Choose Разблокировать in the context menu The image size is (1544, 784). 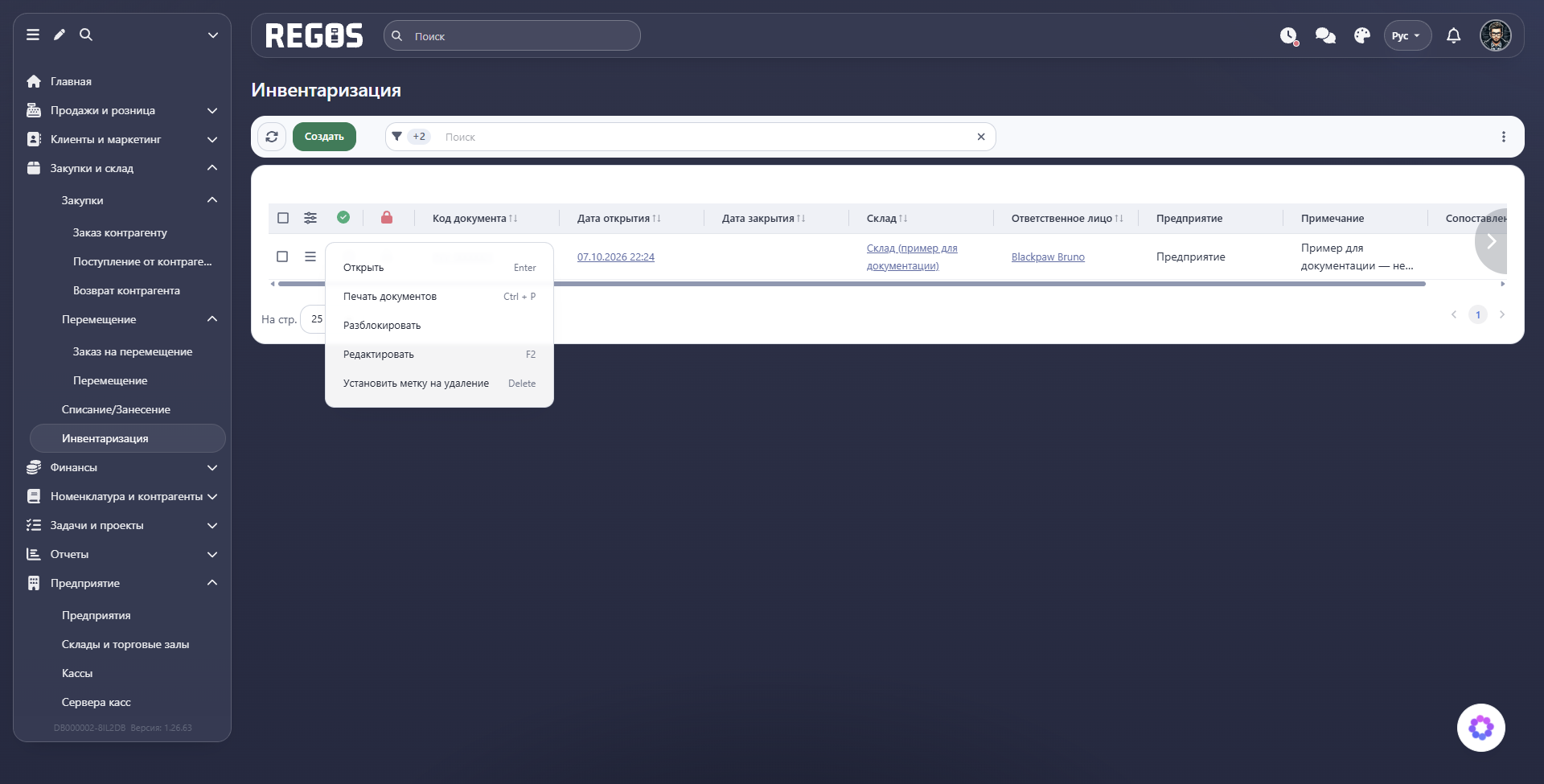click(439, 326)
